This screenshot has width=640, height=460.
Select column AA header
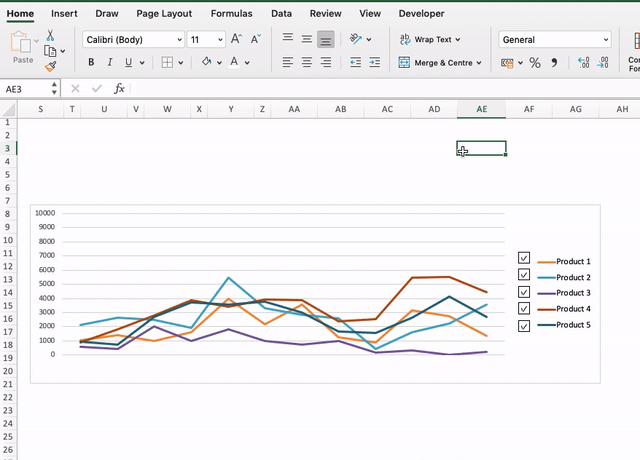click(x=294, y=109)
